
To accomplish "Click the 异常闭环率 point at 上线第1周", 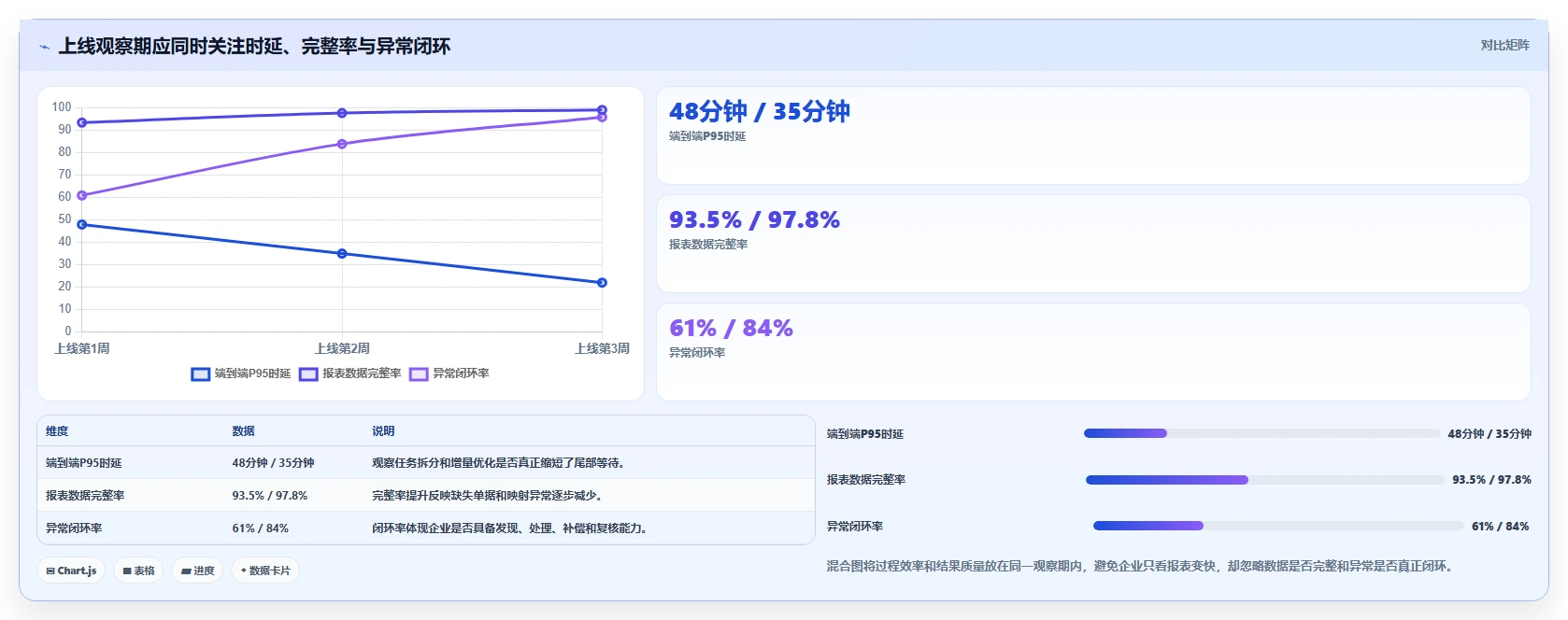I will [x=82, y=195].
